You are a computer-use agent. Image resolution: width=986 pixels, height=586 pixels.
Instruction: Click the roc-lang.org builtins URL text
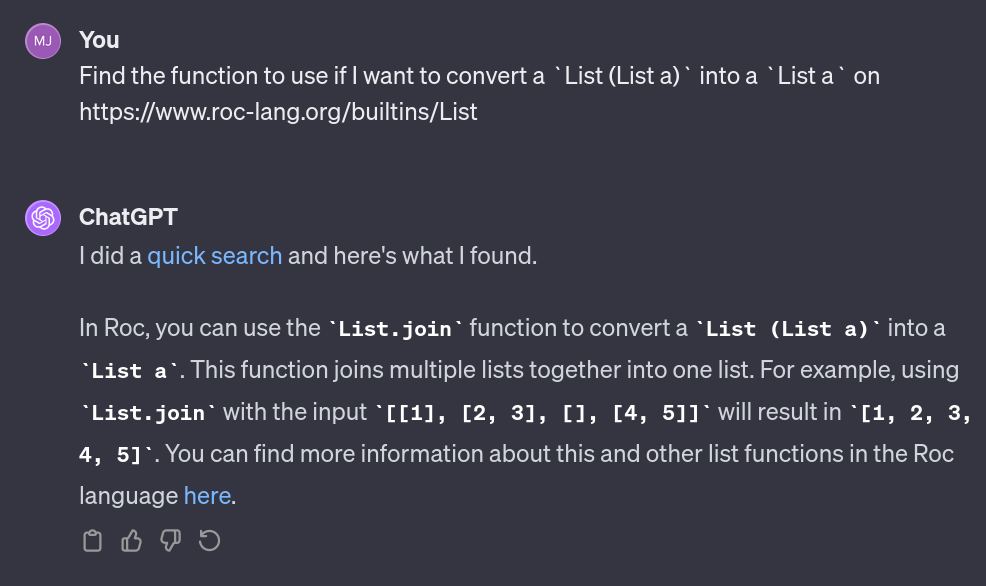coord(278,112)
